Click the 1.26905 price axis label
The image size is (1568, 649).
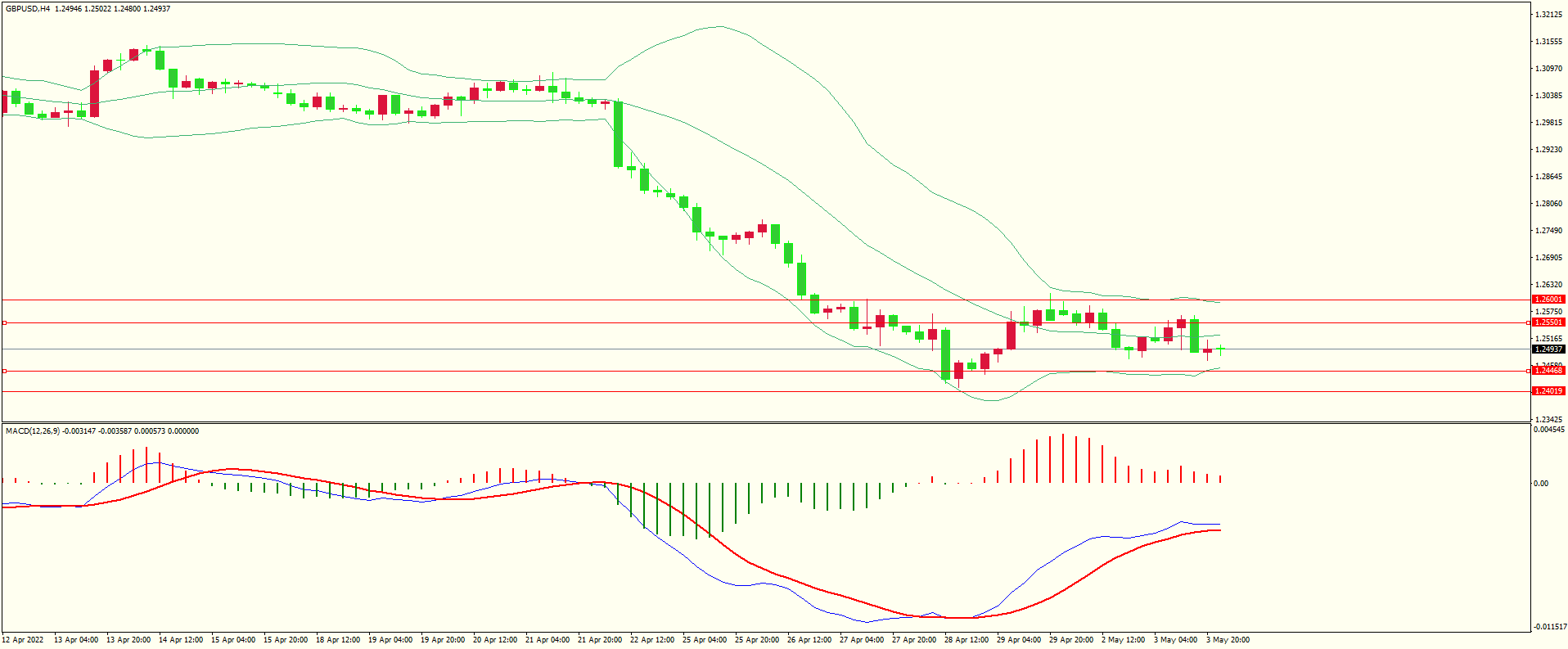(1548, 258)
